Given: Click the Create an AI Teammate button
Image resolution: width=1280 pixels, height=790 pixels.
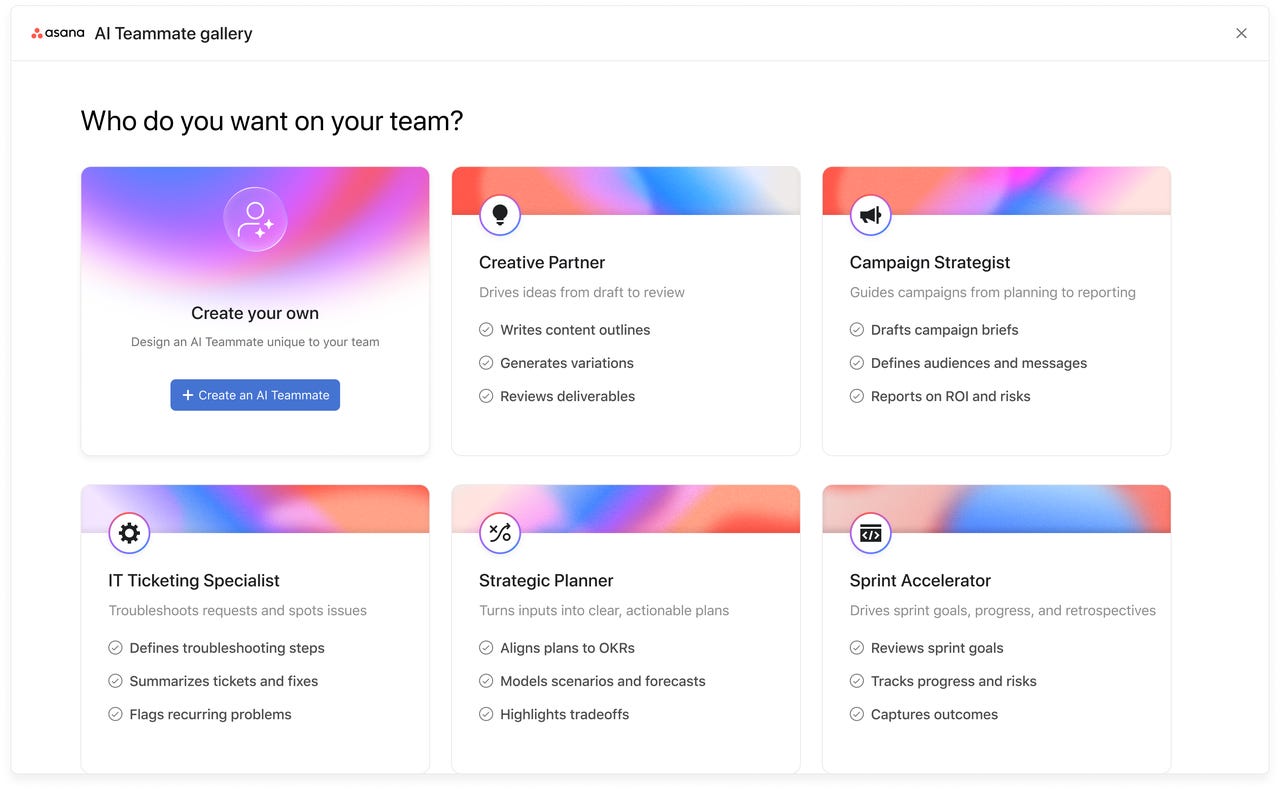Looking at the screenshot, I should pos(255,395).
